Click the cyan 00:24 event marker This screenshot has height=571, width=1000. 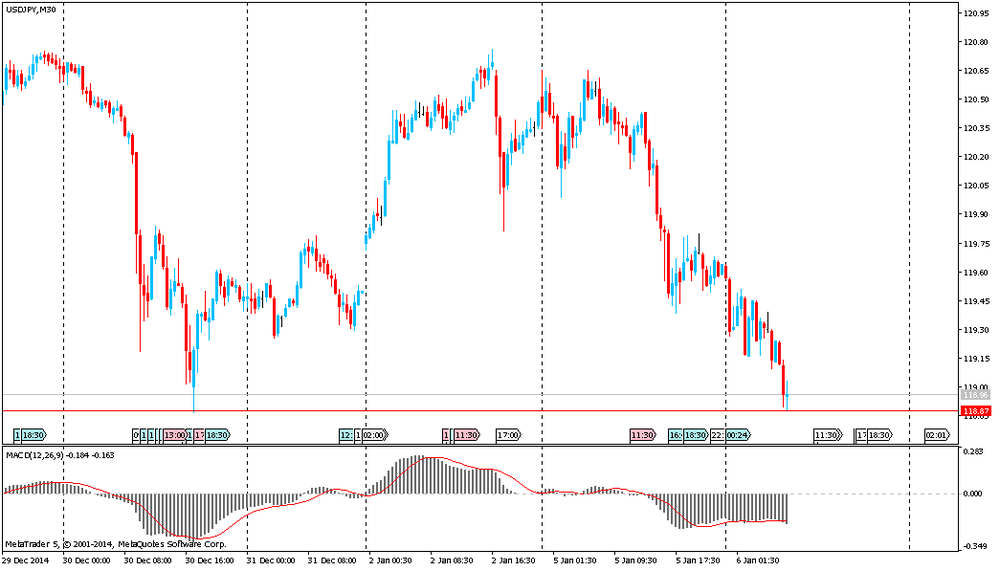click(x=738, y=435)
